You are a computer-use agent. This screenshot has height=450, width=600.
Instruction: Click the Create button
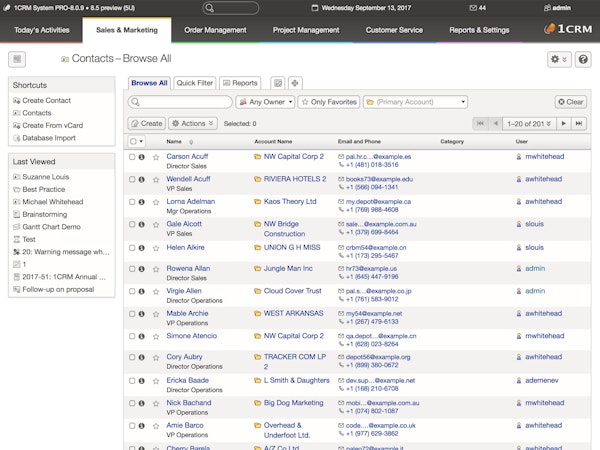point(147,124)
